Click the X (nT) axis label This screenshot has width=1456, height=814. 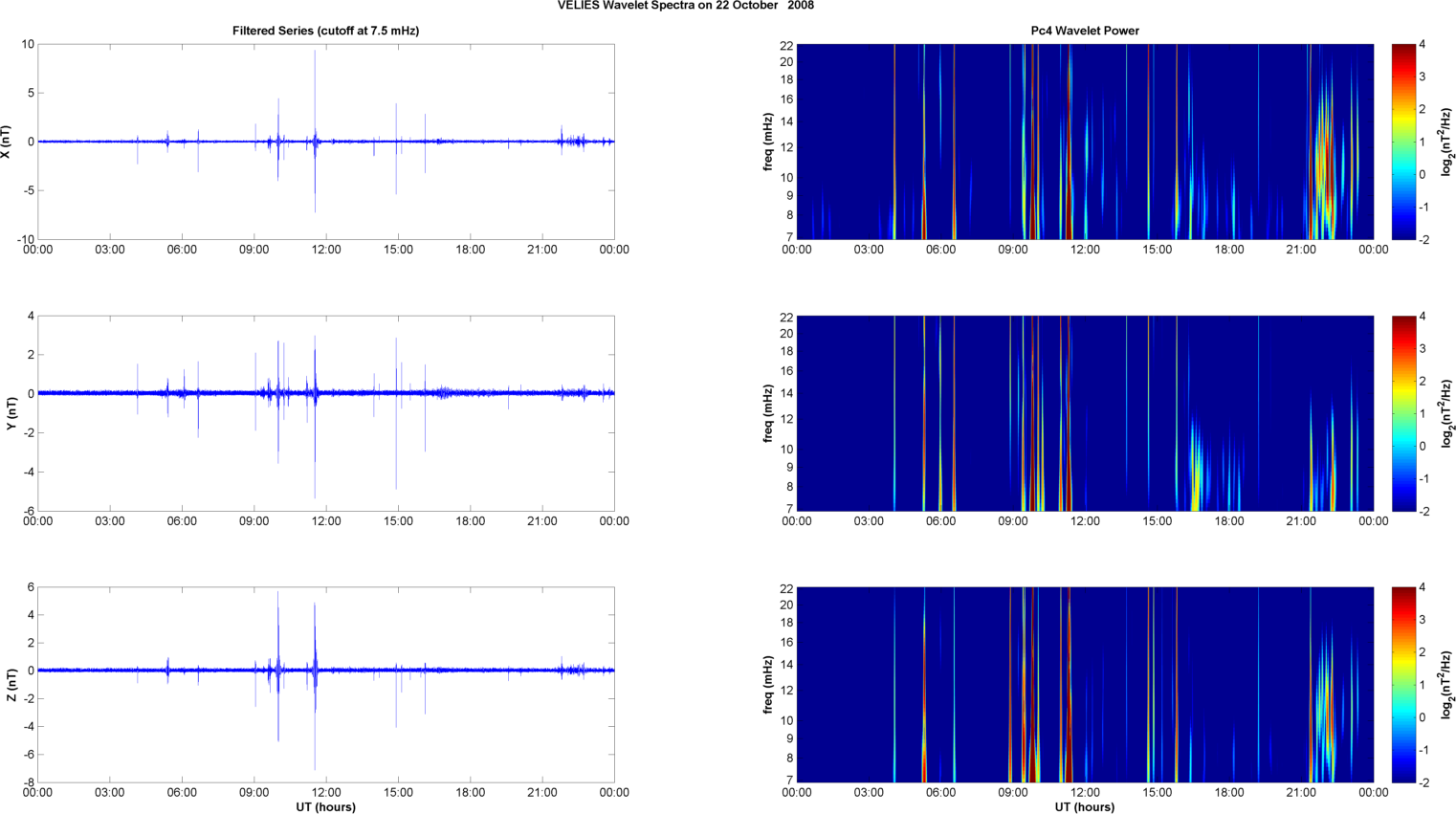point(7,142)
